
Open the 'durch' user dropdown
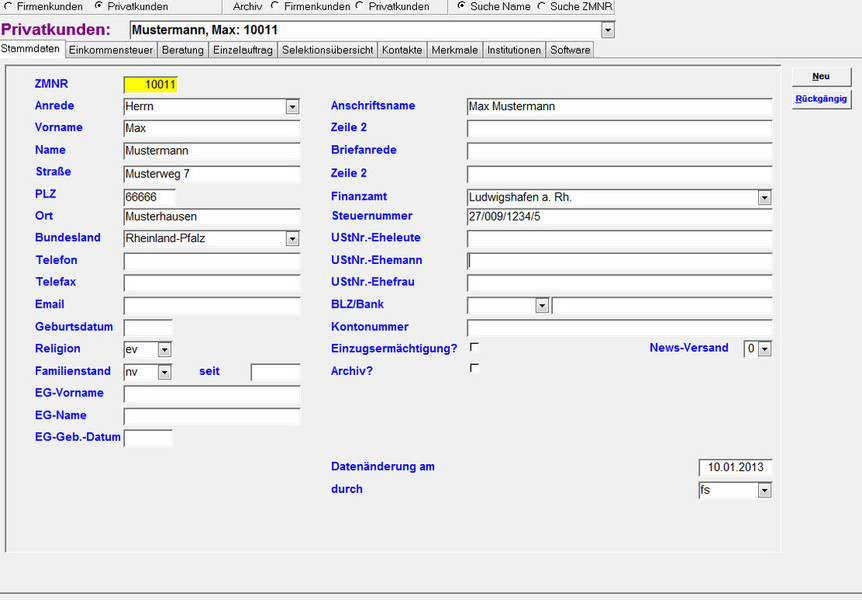pyautogui.click(x=764, y=490)
